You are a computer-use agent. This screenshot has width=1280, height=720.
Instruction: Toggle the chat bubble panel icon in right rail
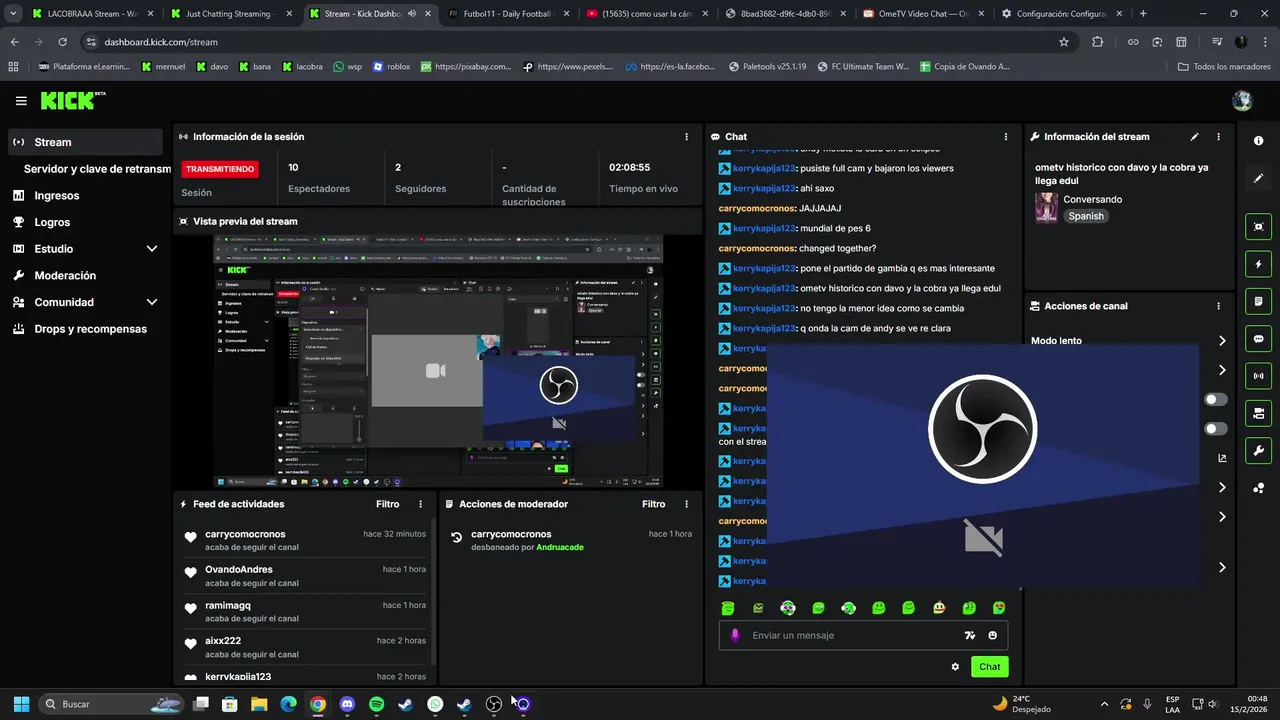(x=1258, y=339)
